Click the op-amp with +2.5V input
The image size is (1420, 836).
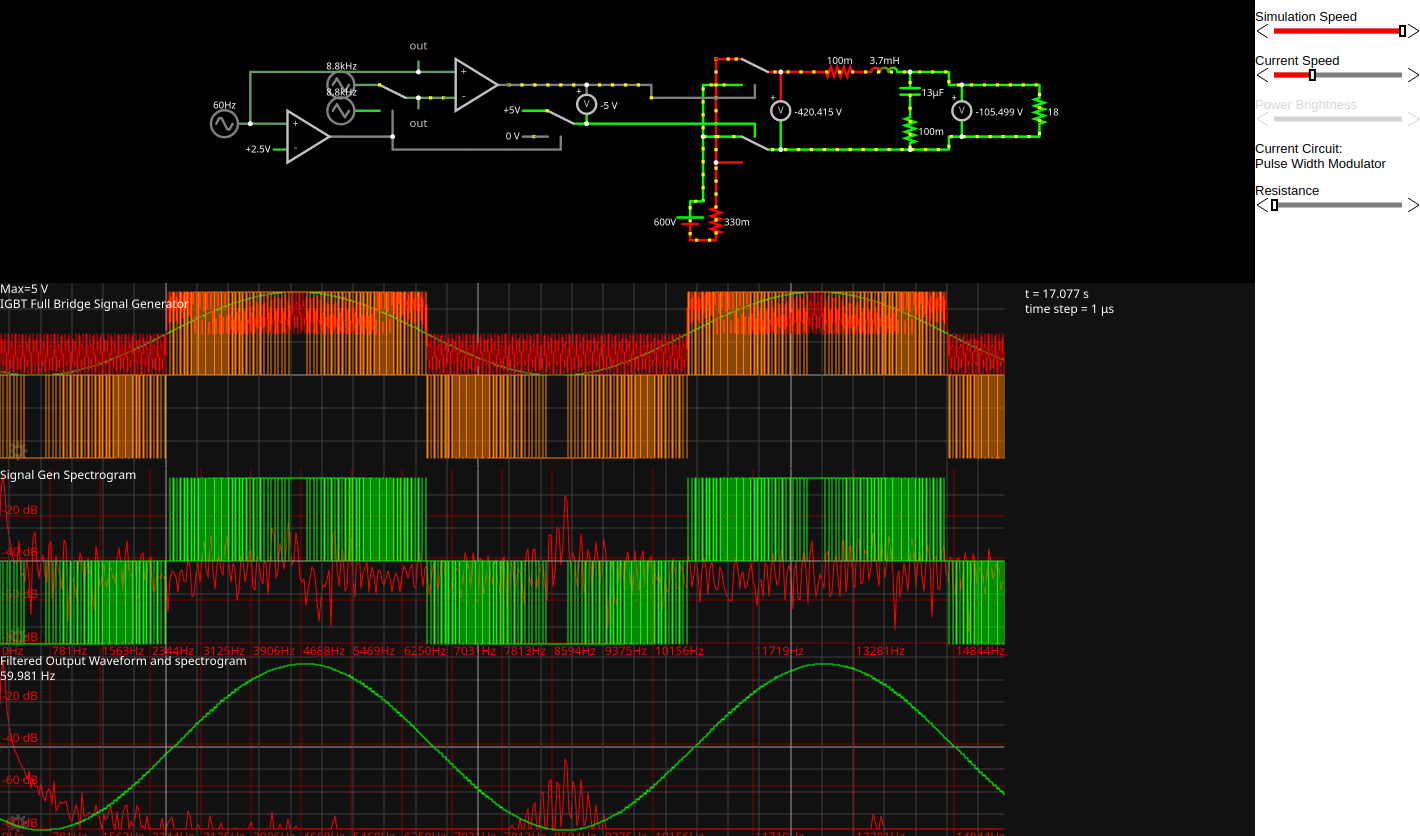[x=307, y=136]
